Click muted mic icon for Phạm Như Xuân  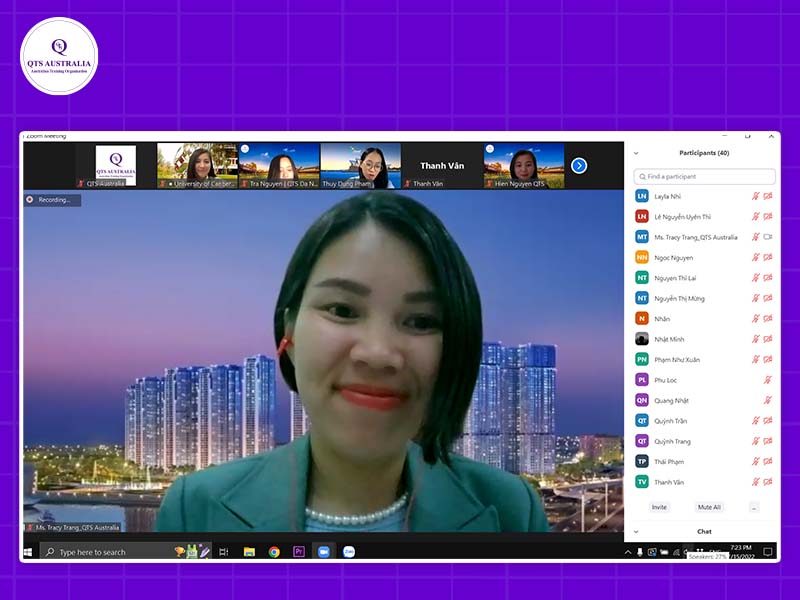pos(756,359)
